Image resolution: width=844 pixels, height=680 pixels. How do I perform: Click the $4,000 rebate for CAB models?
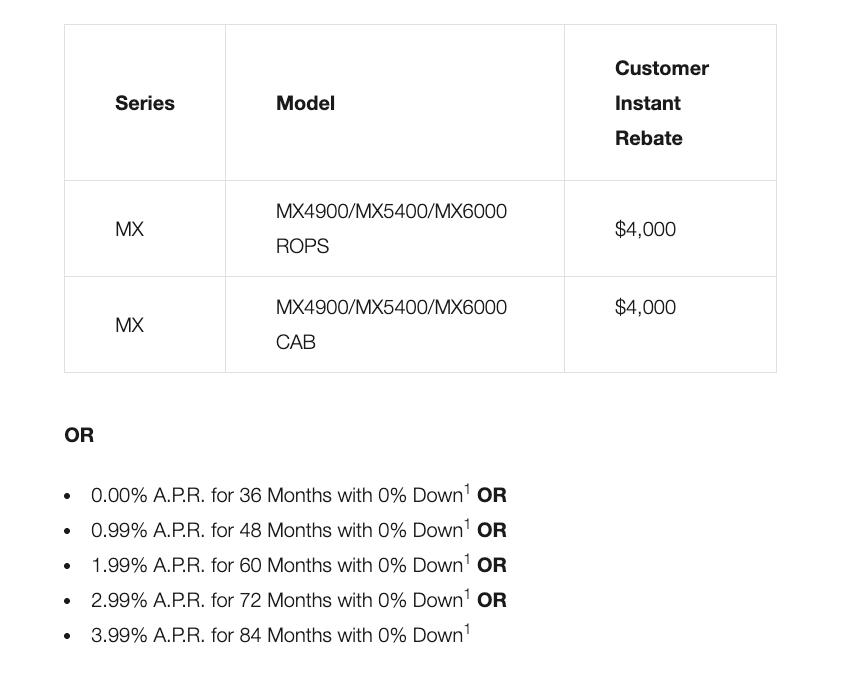point(645,307)
